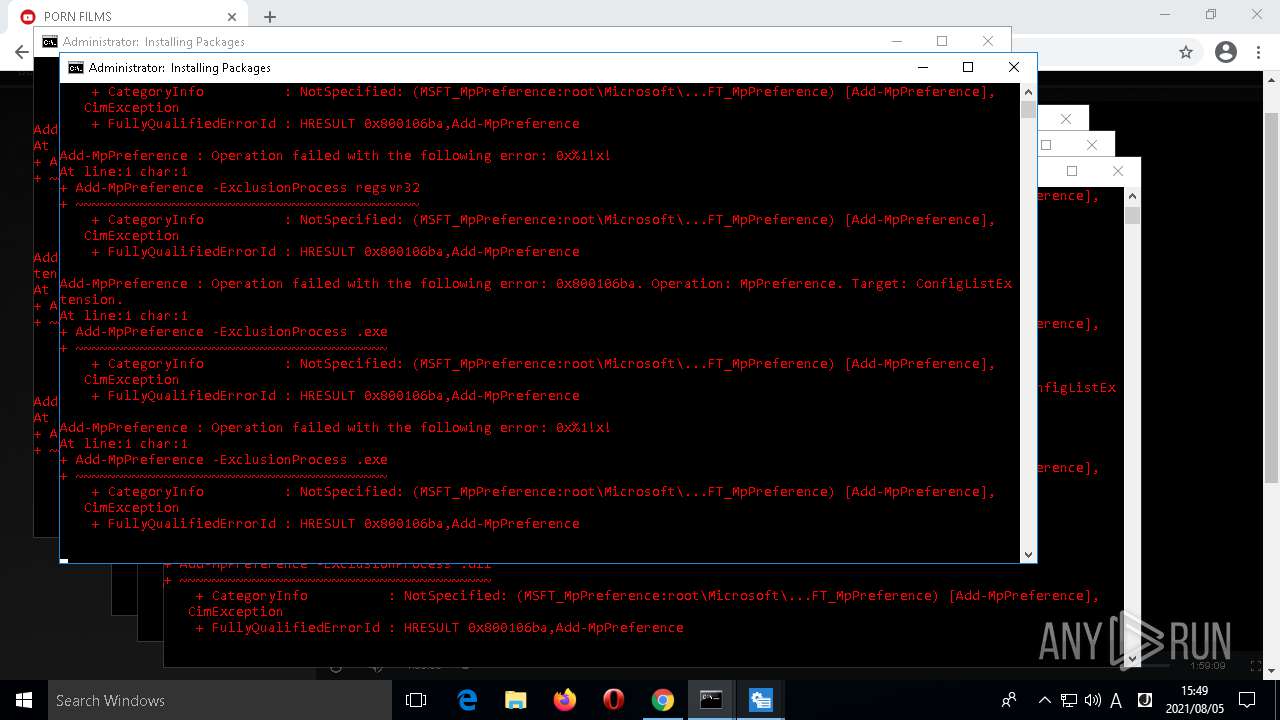This screenshot has width=1280, height=720.
Task: Maximize the second Installing Packages window
Action: tap(942, 41)
